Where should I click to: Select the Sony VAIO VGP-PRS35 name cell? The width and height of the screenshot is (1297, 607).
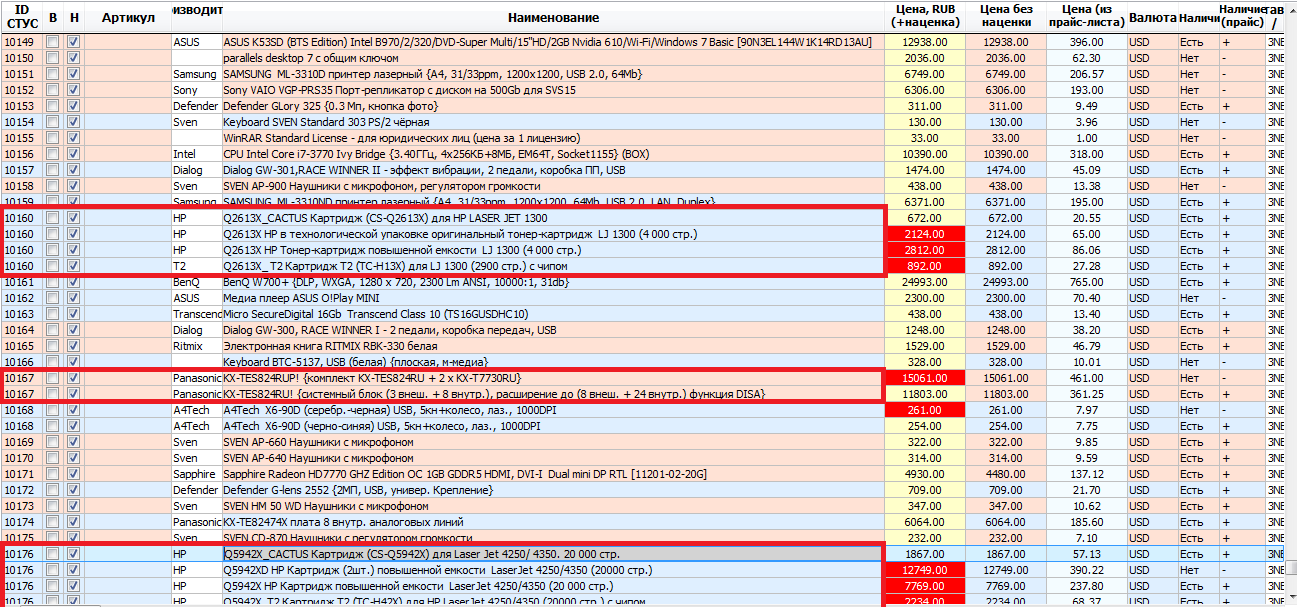pos(553,90)
